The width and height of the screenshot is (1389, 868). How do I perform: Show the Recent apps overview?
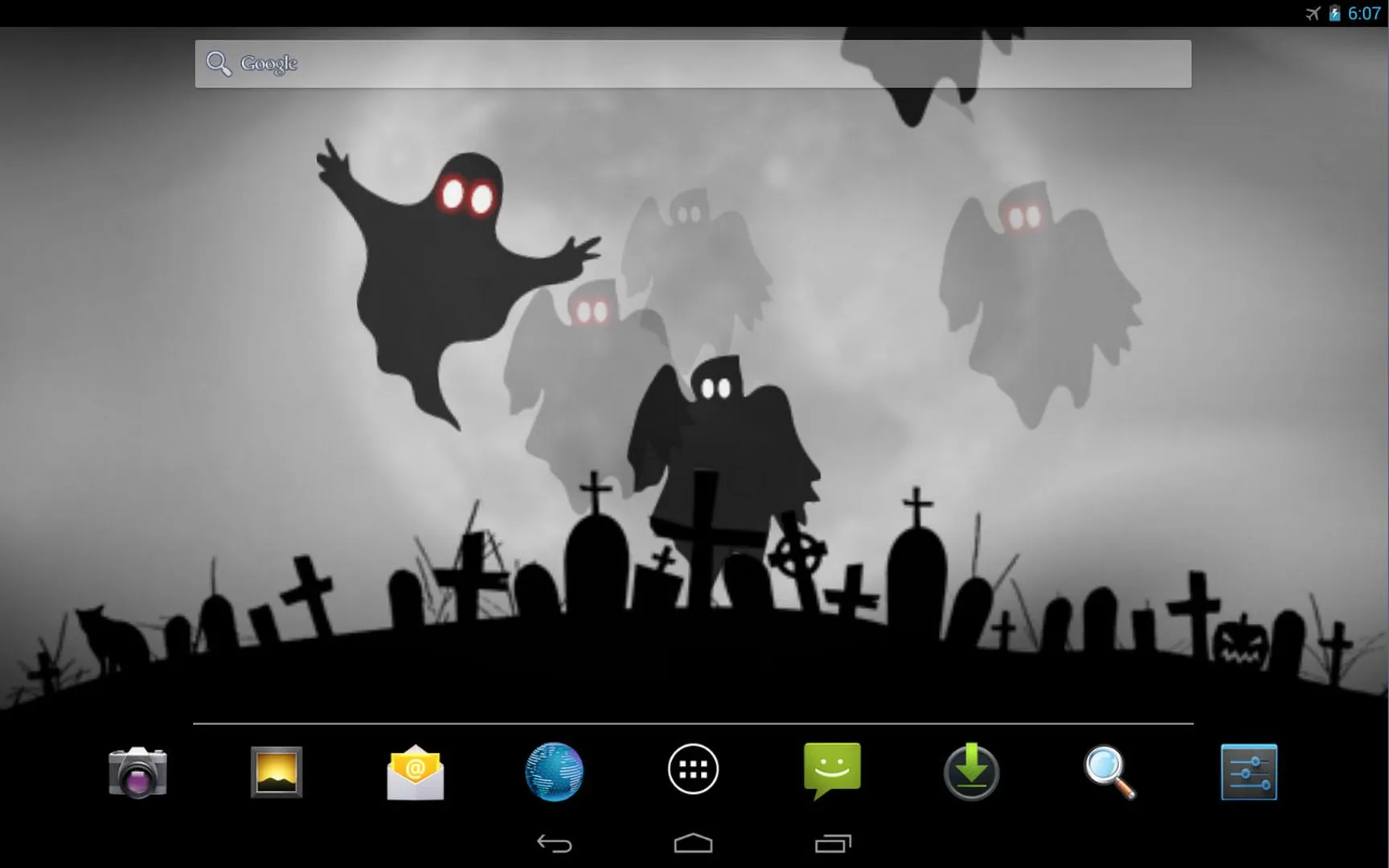pyautogui.click(x=833, y=843)
